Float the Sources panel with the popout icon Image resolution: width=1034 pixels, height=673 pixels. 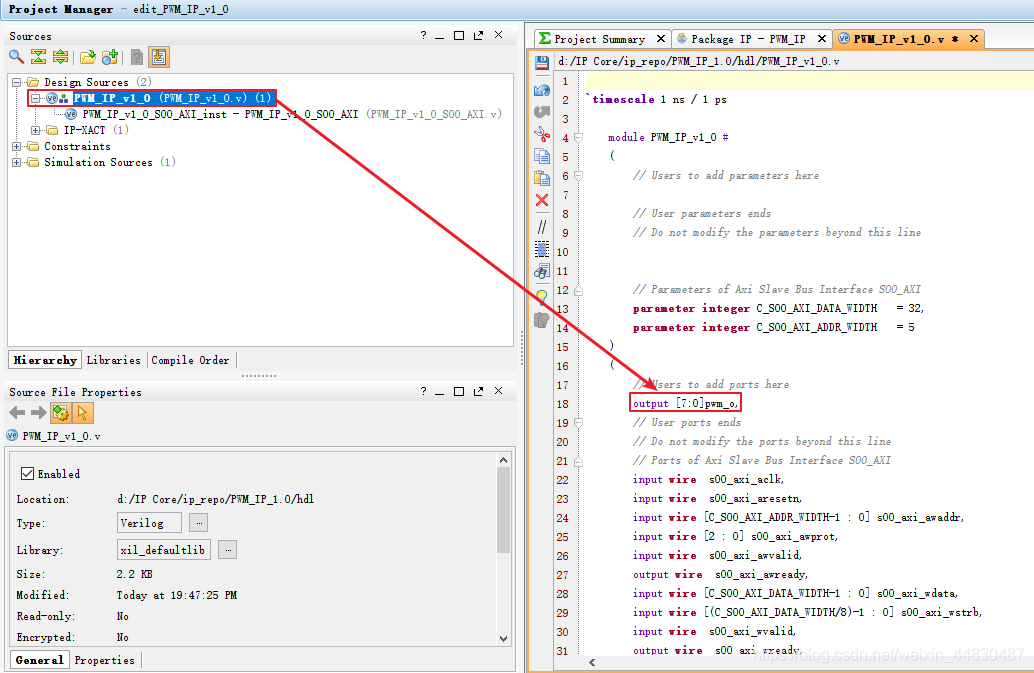pyautogui.click(x=479, y=36)
